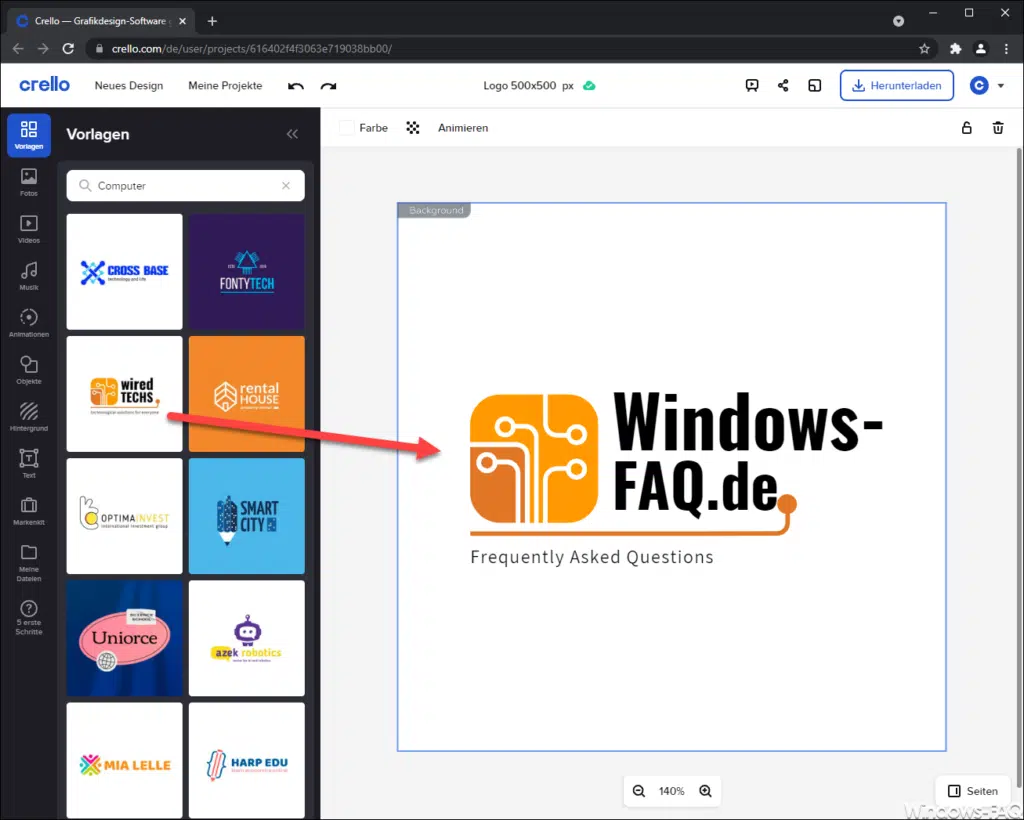Reload the browser page
Screen dimensions: 1024x820
(68, 48)
